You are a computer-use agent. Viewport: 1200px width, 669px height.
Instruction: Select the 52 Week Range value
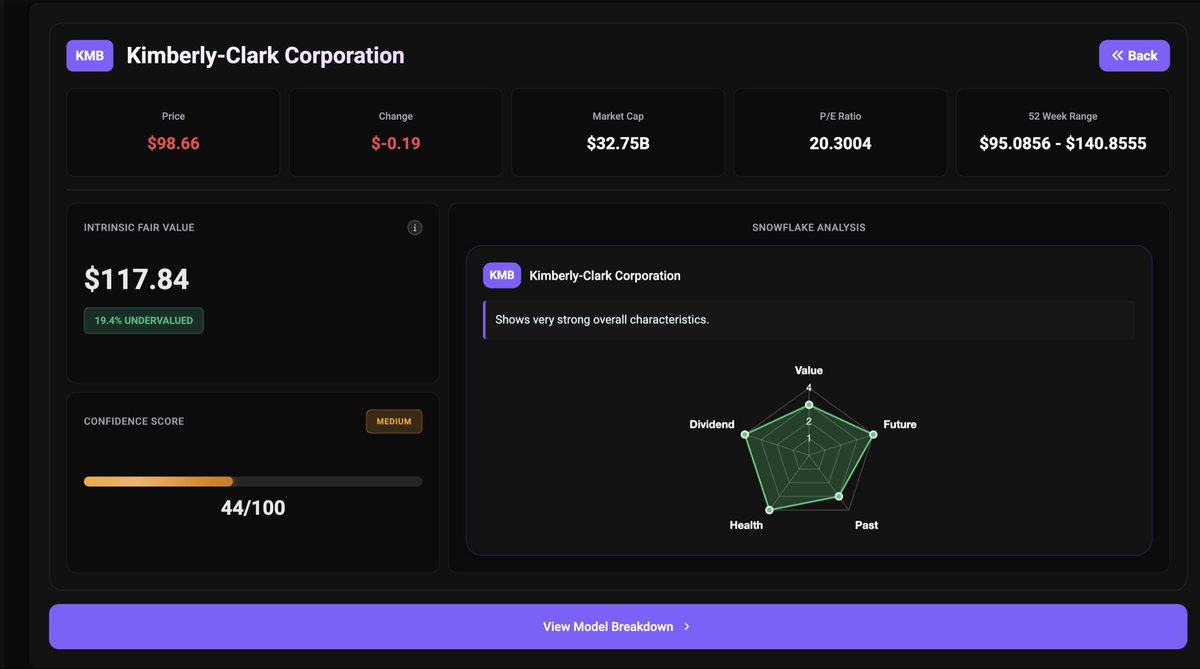1063,143
